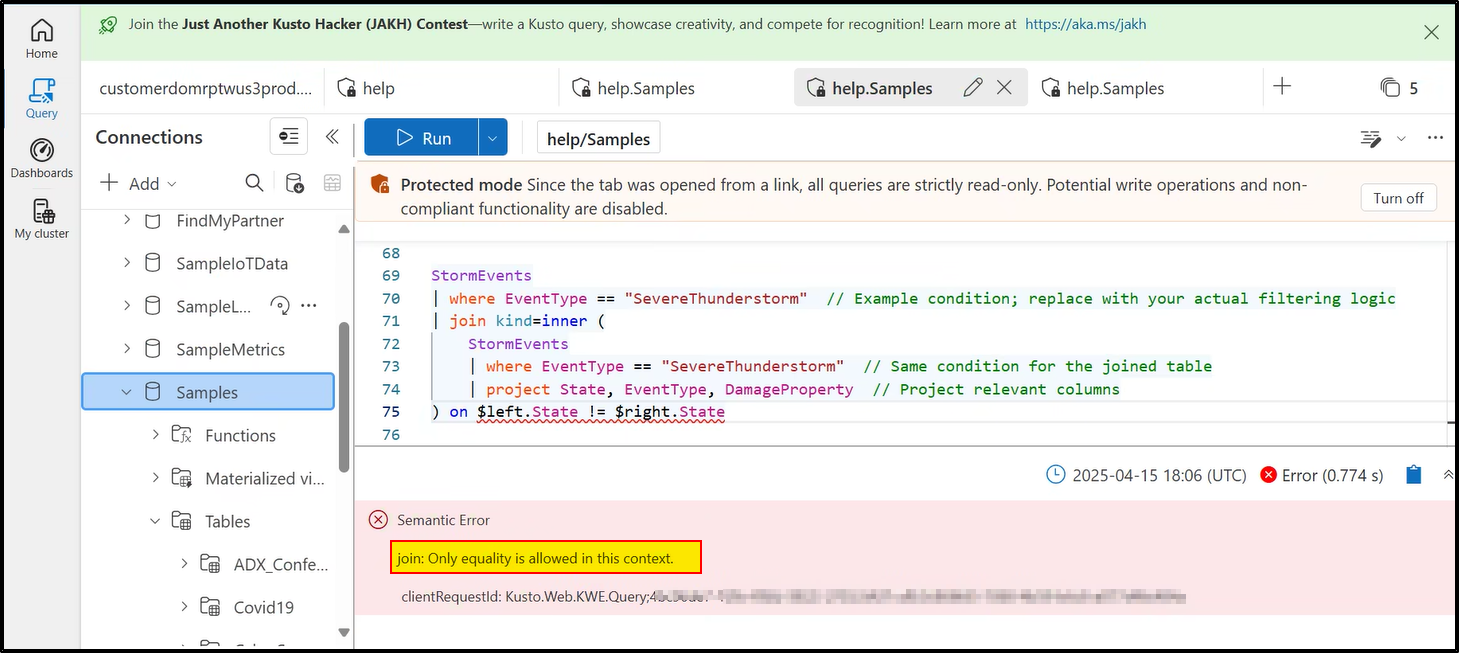The width and height of the screenshot is (1459, 653).
Task: Open the more options ellipsis menu
Action: (x=1435, y=138)
